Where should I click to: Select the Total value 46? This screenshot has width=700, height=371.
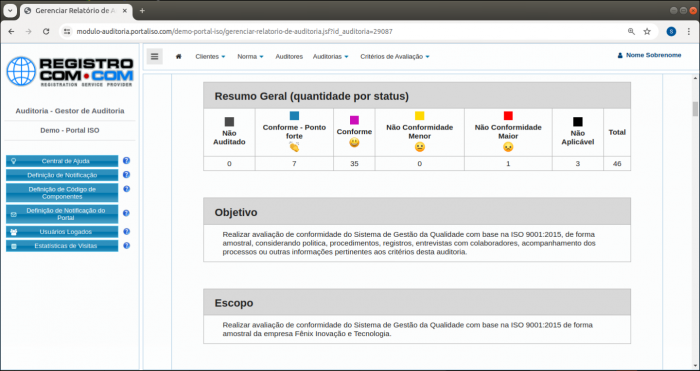pos(617,164)
